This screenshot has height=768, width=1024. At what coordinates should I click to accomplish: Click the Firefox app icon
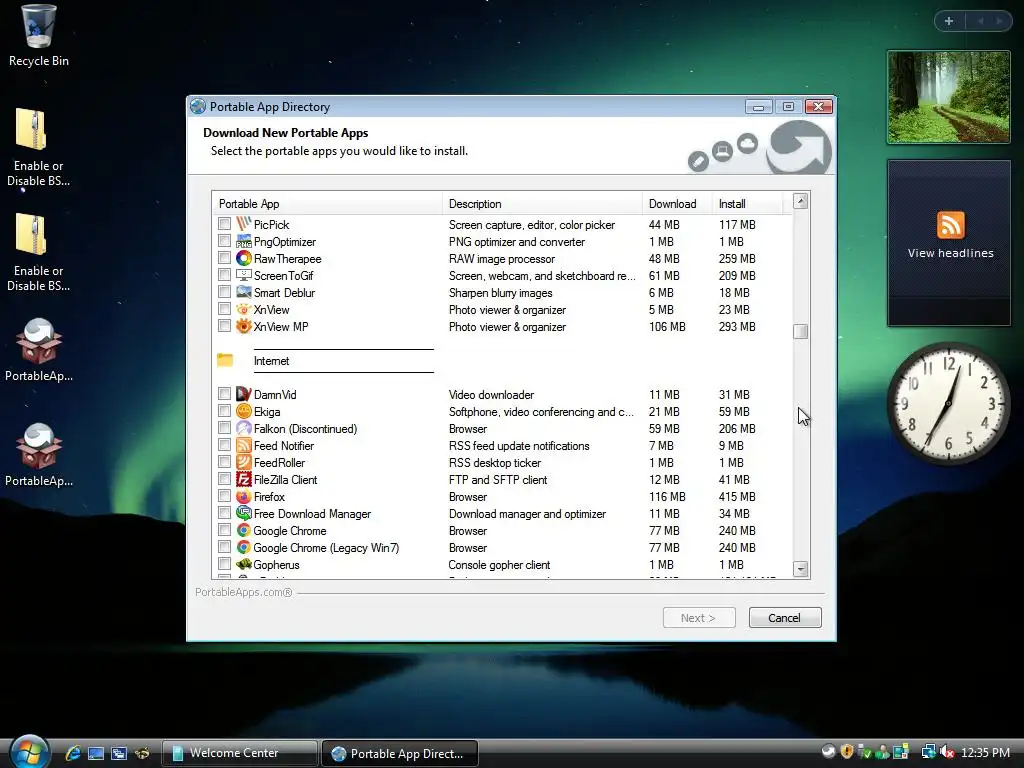tap(244, 496)
